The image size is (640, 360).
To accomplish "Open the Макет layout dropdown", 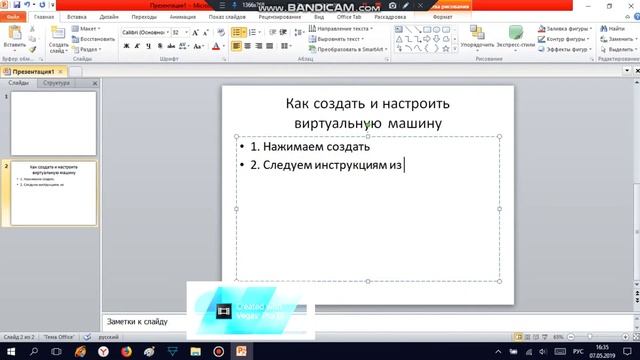I will click(x=86, y=29).
